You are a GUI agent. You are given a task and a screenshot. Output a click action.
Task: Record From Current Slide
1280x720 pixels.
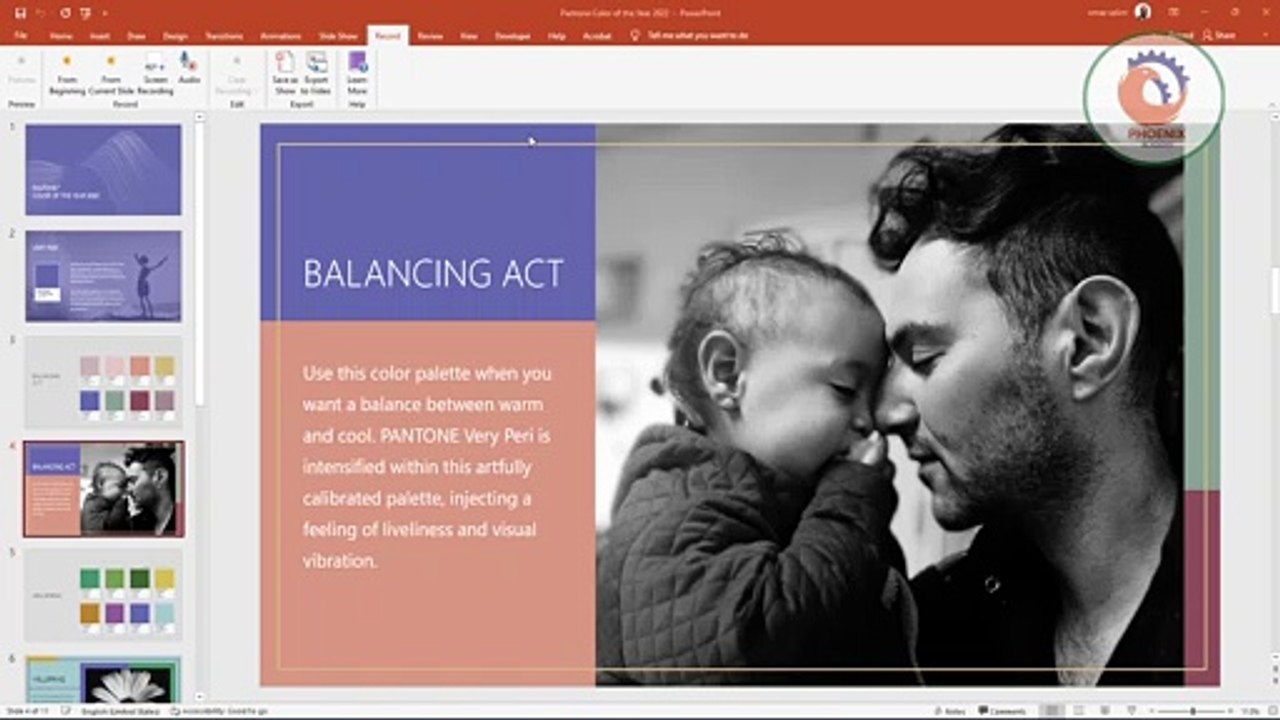coord(111,74)
